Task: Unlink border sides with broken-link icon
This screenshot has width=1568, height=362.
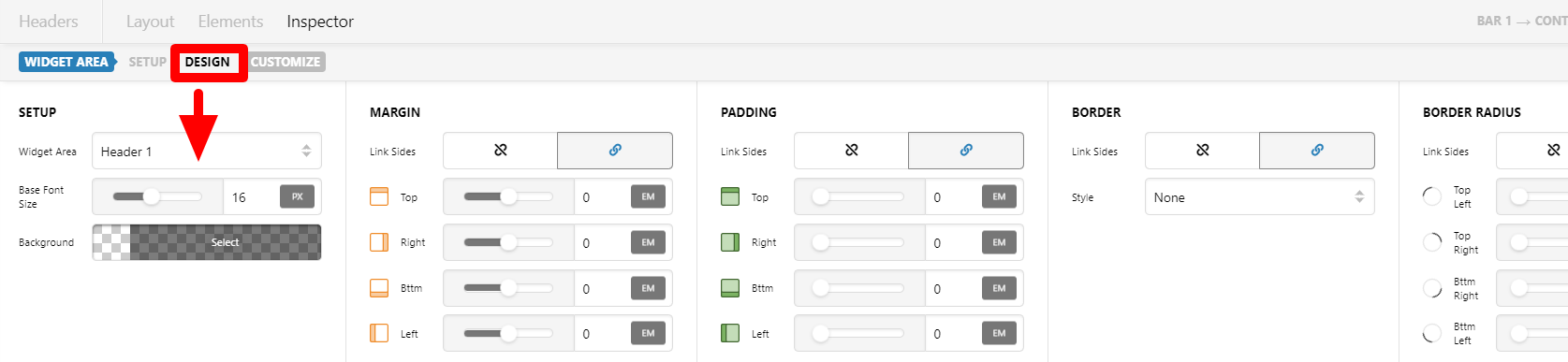Action: click(1203, 151)
